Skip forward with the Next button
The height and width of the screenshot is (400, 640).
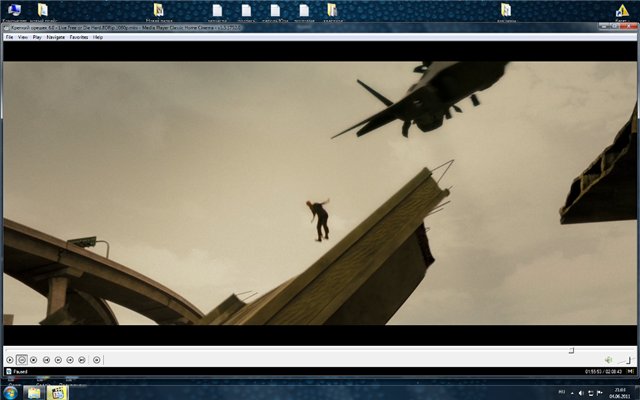point(82,360)
